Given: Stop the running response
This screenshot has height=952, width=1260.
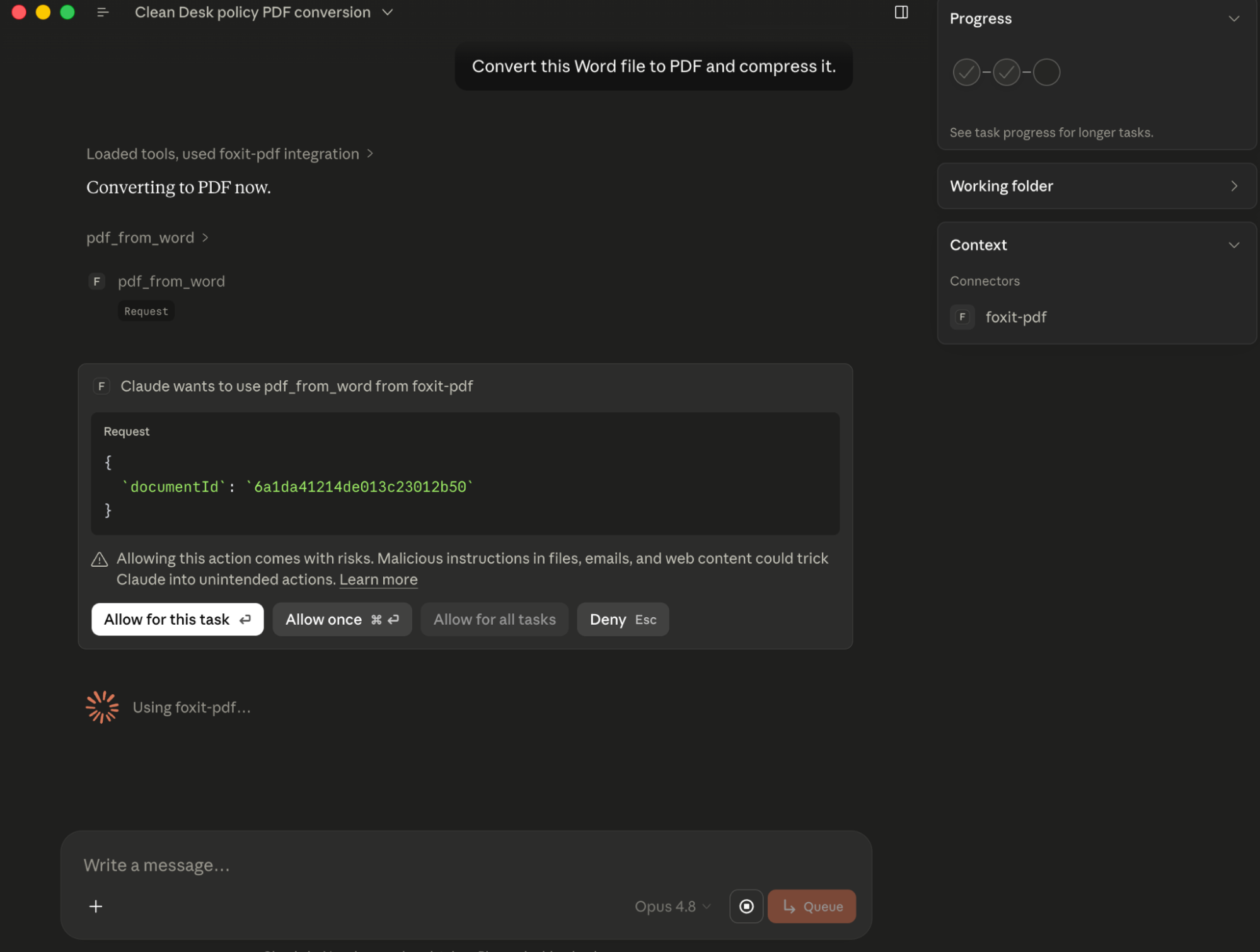Looking at the screenshot, I should pyautogui.click(x=746, y=907).
